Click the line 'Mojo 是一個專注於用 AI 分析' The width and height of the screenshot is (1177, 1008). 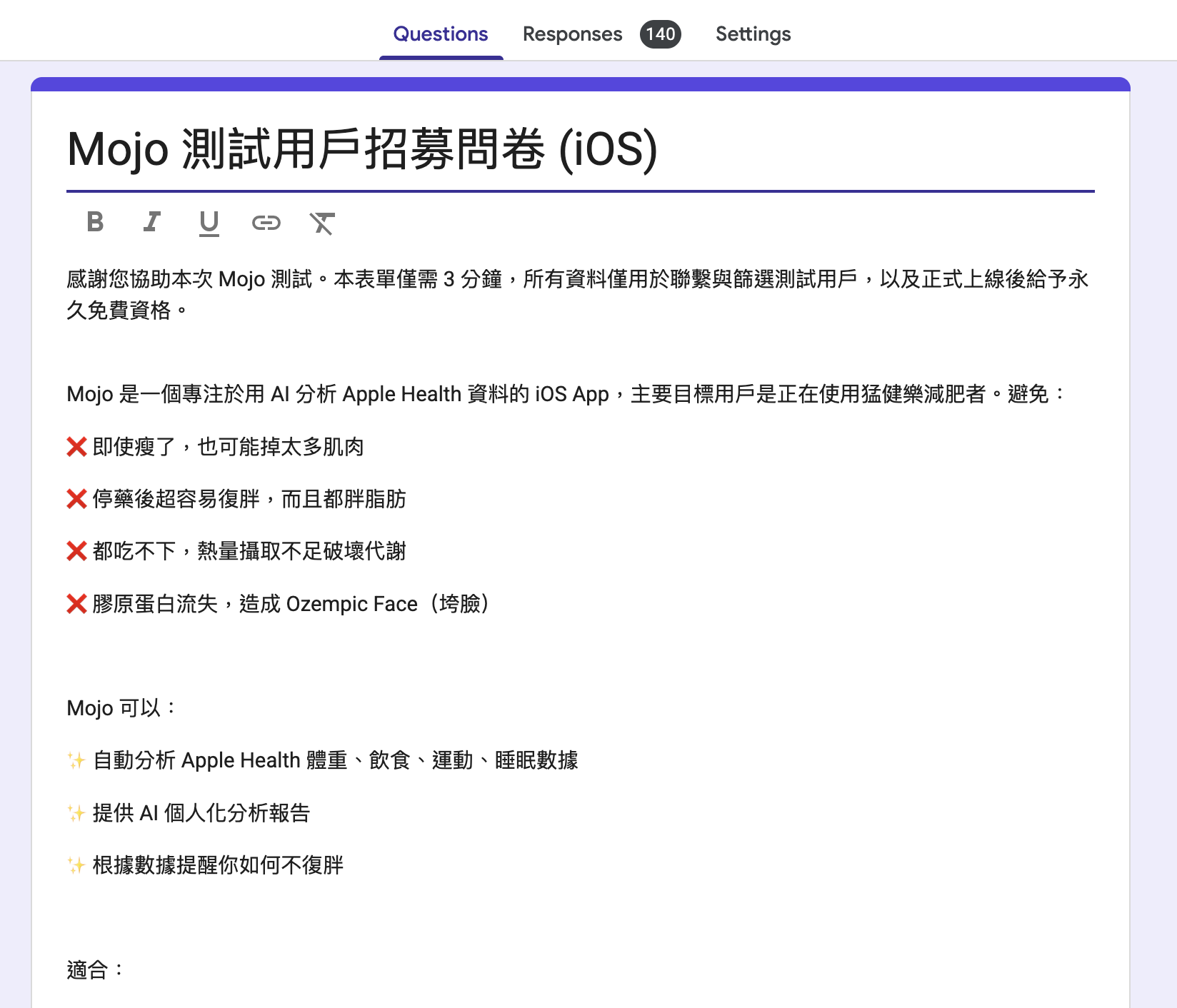tap(566, 393)
